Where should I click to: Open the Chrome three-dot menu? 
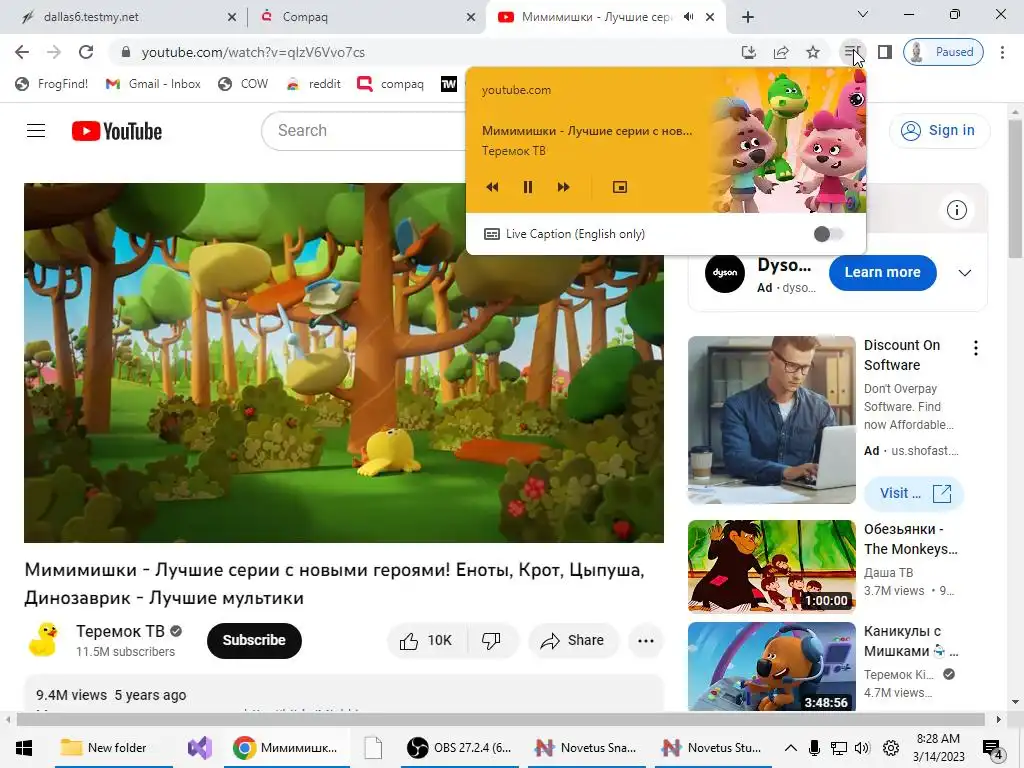[x=1002, y=52]
